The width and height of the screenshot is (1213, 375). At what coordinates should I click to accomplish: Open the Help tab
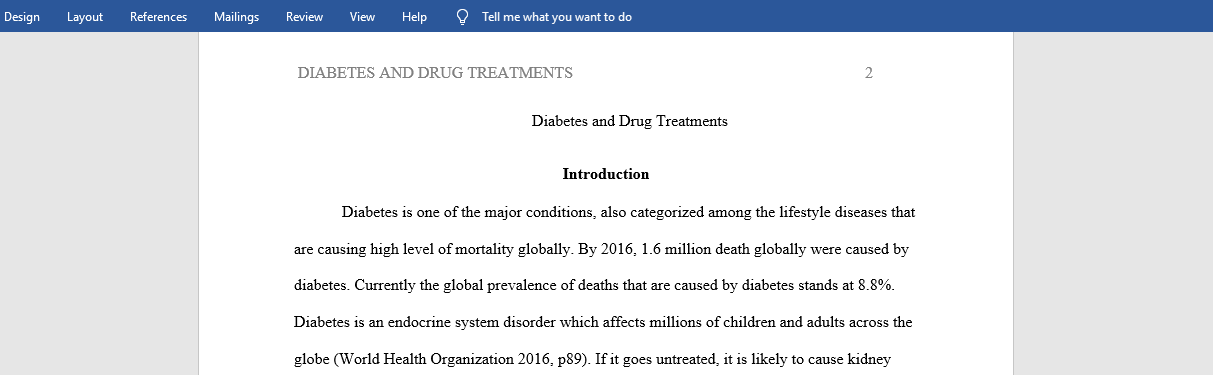point(414,17)
